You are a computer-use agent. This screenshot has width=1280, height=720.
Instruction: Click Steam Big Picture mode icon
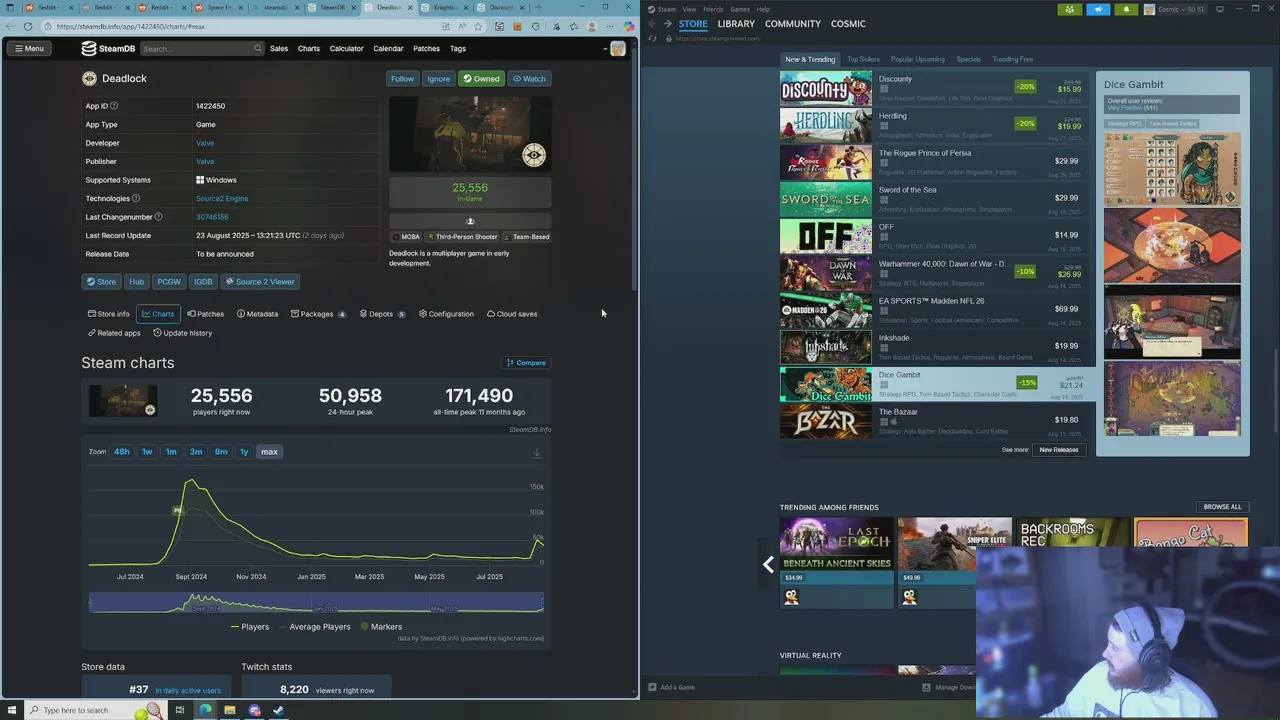(1219, 9)
